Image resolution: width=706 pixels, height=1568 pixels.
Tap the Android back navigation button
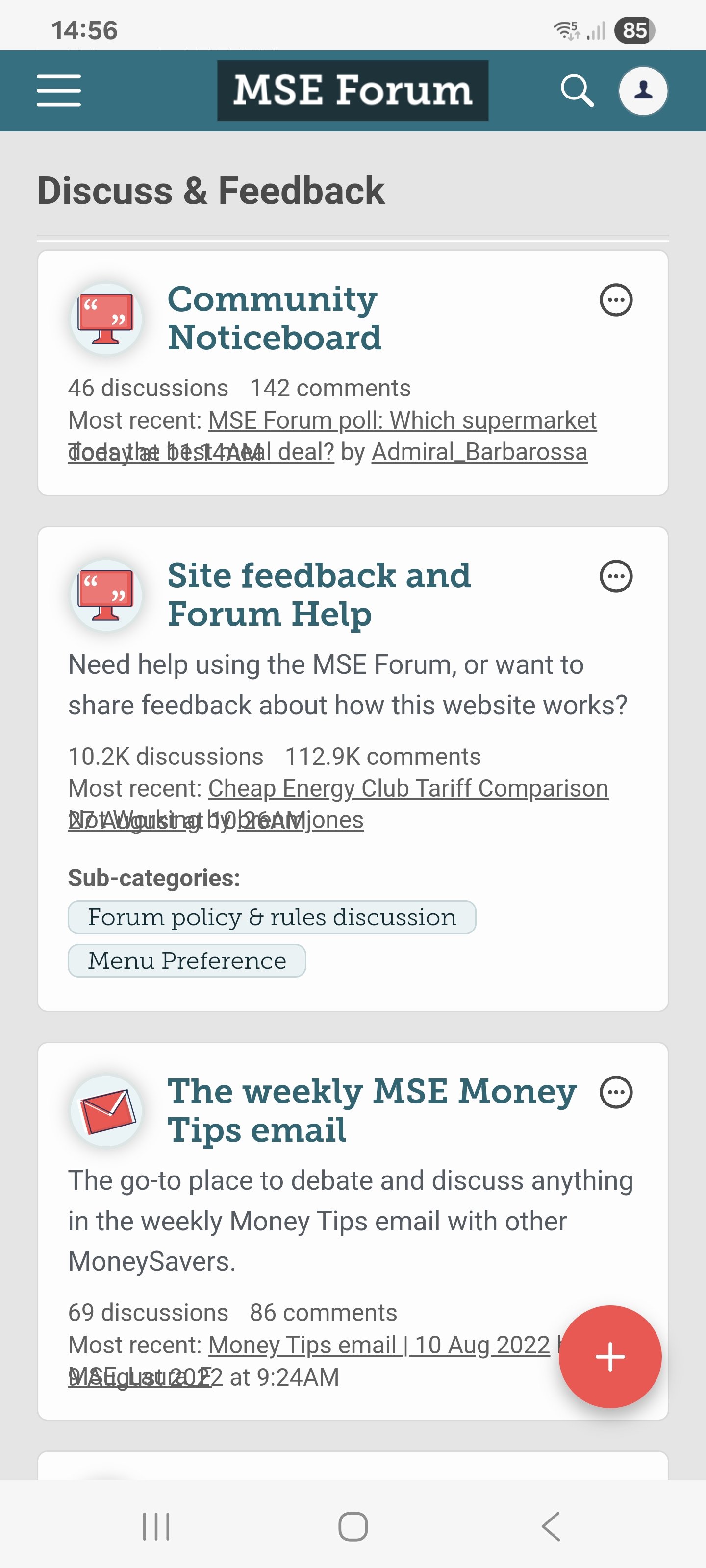pyautogui.click(x=551, y=1527)
